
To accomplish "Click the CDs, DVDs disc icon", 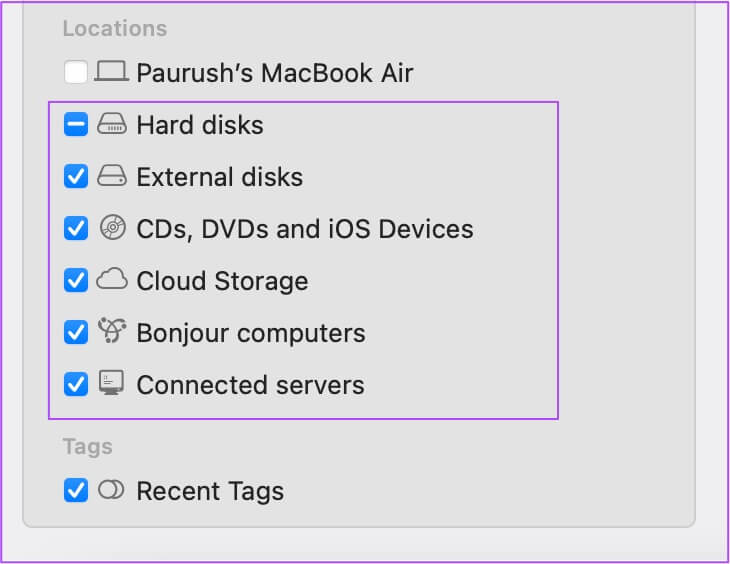I will coord(112,229).
